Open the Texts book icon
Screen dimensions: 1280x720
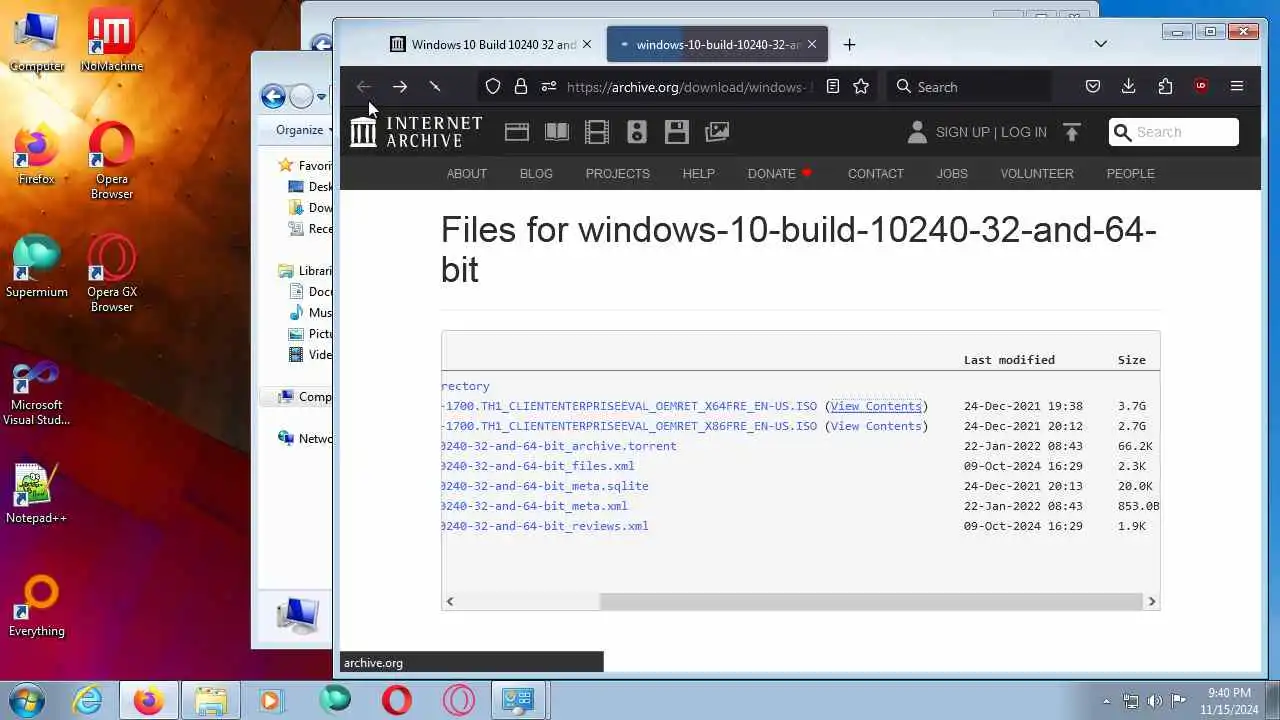point(557,132)
